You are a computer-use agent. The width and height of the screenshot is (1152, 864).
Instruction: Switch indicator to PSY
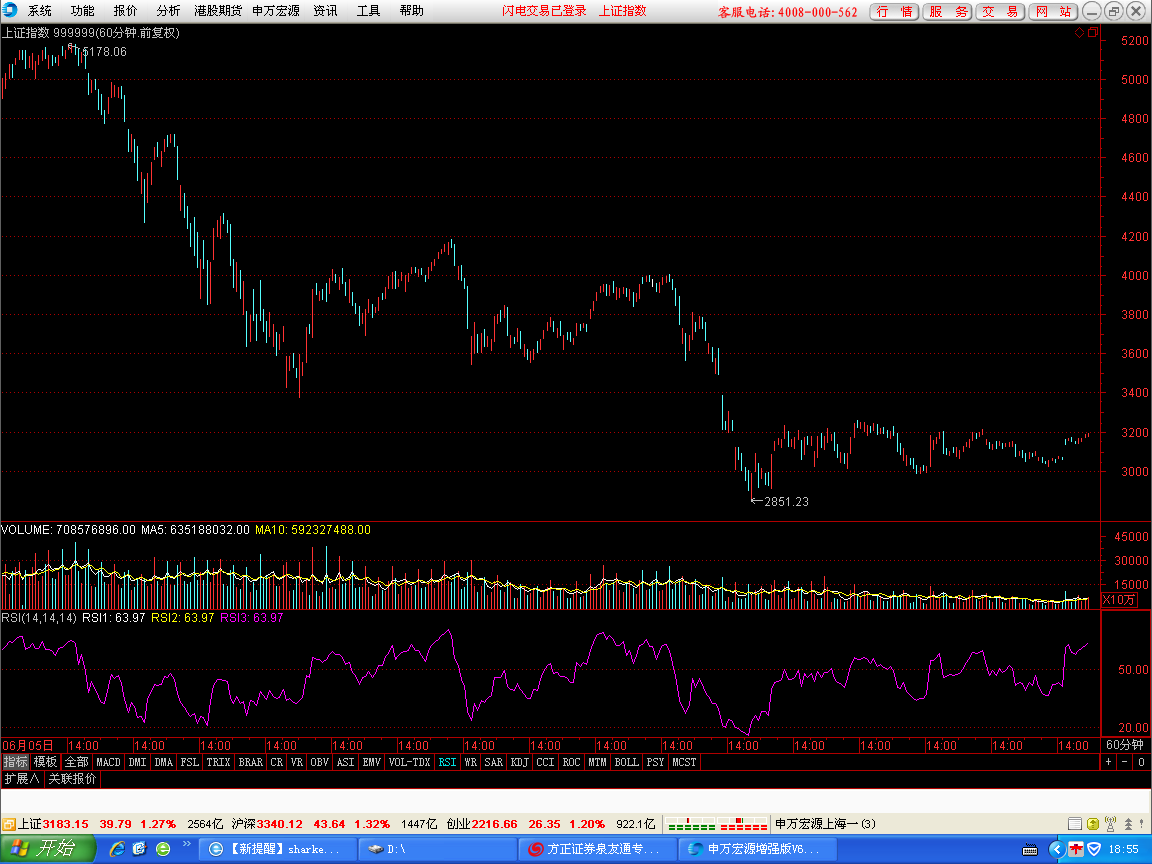click(x=655, y=762)
